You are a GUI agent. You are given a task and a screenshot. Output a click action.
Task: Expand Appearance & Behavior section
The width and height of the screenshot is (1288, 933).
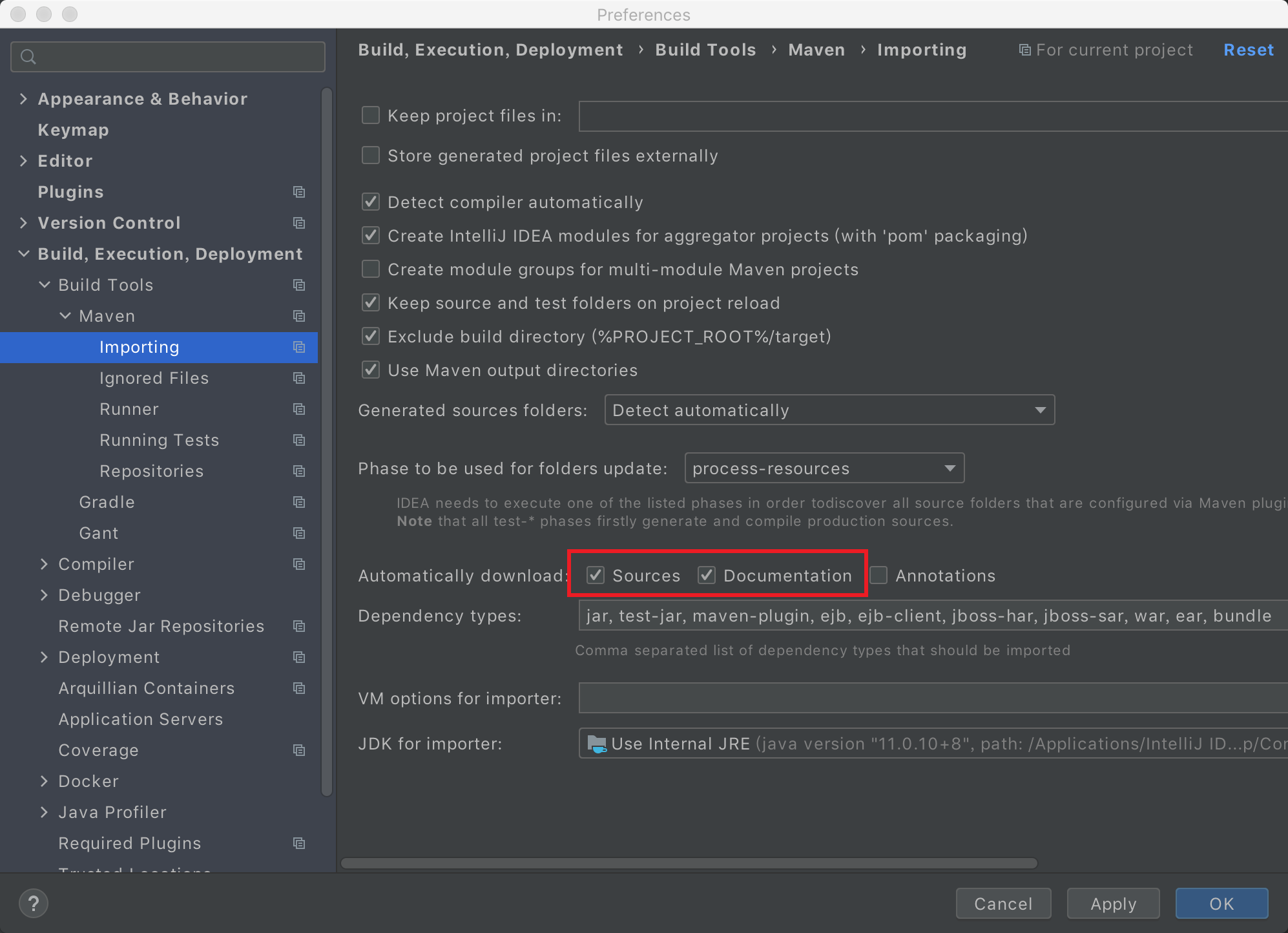(x=24, y=99)
